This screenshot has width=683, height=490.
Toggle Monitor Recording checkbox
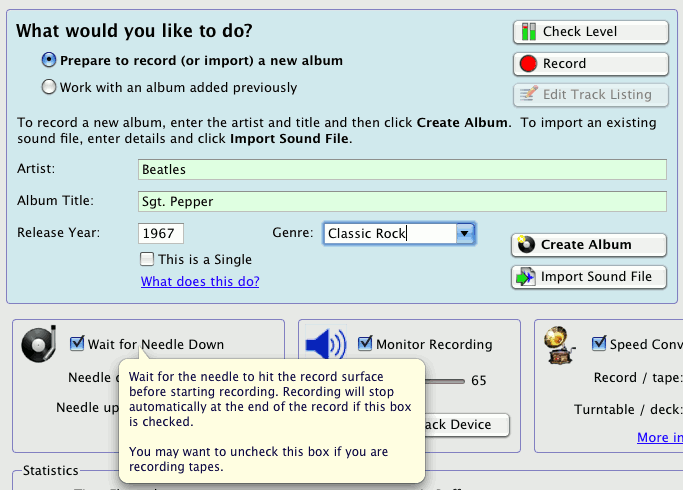(365, 344)
